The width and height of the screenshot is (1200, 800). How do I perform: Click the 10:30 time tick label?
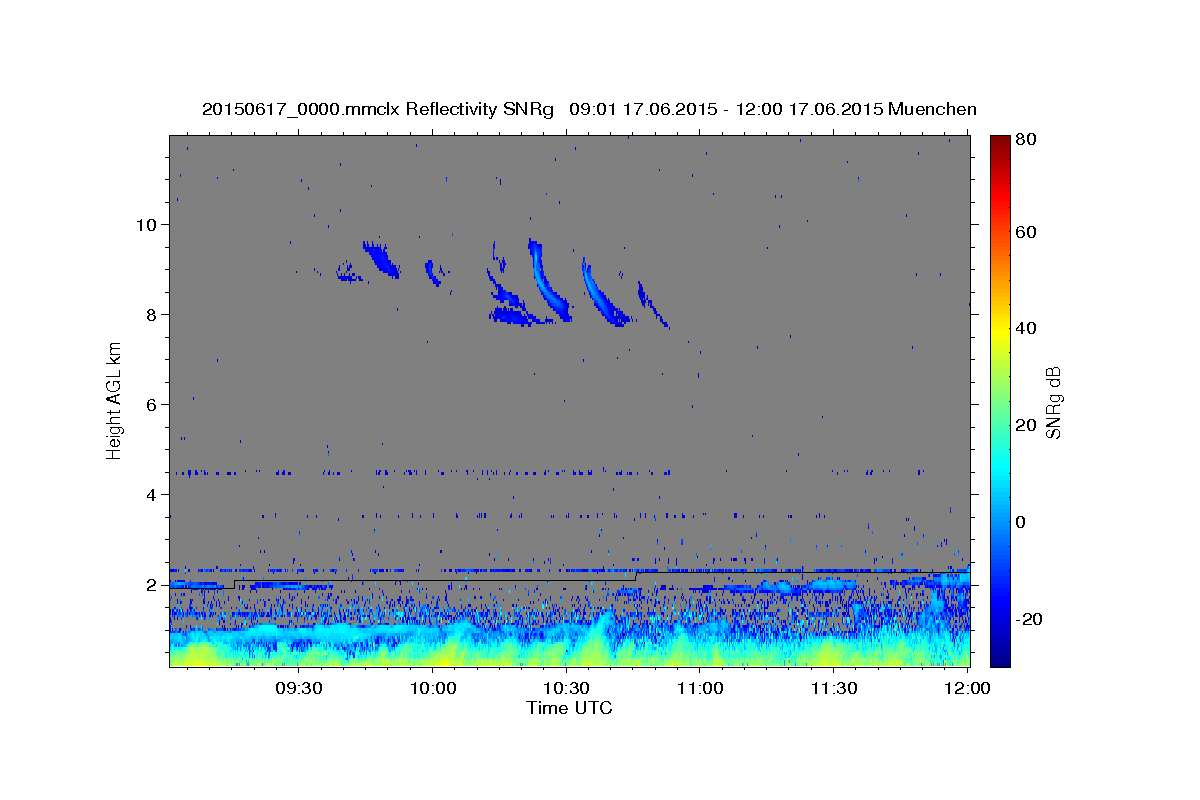(566, 689)
